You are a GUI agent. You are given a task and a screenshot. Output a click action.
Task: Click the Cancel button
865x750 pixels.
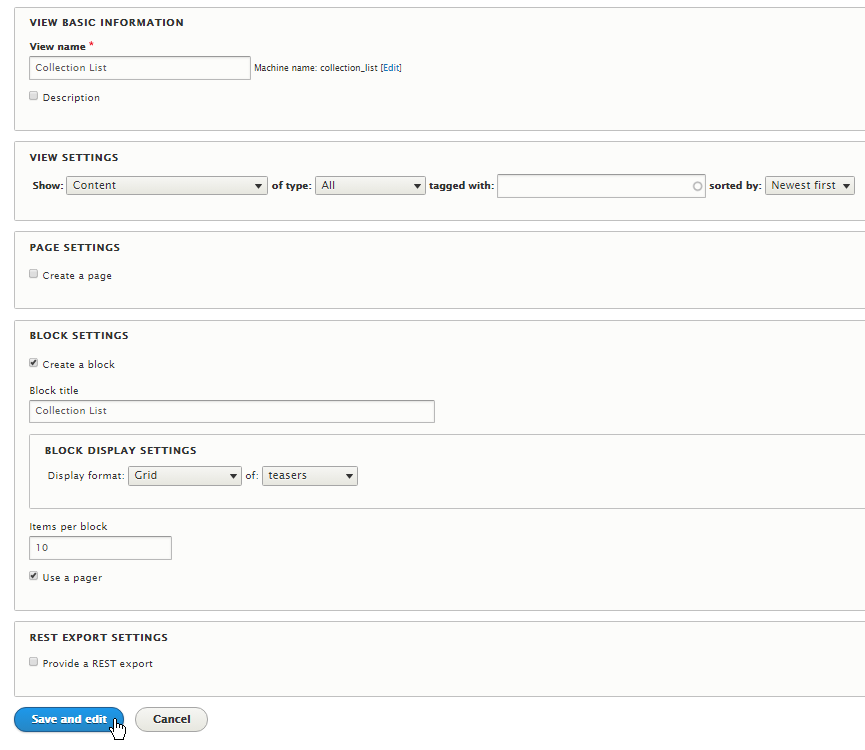point(171,719)
